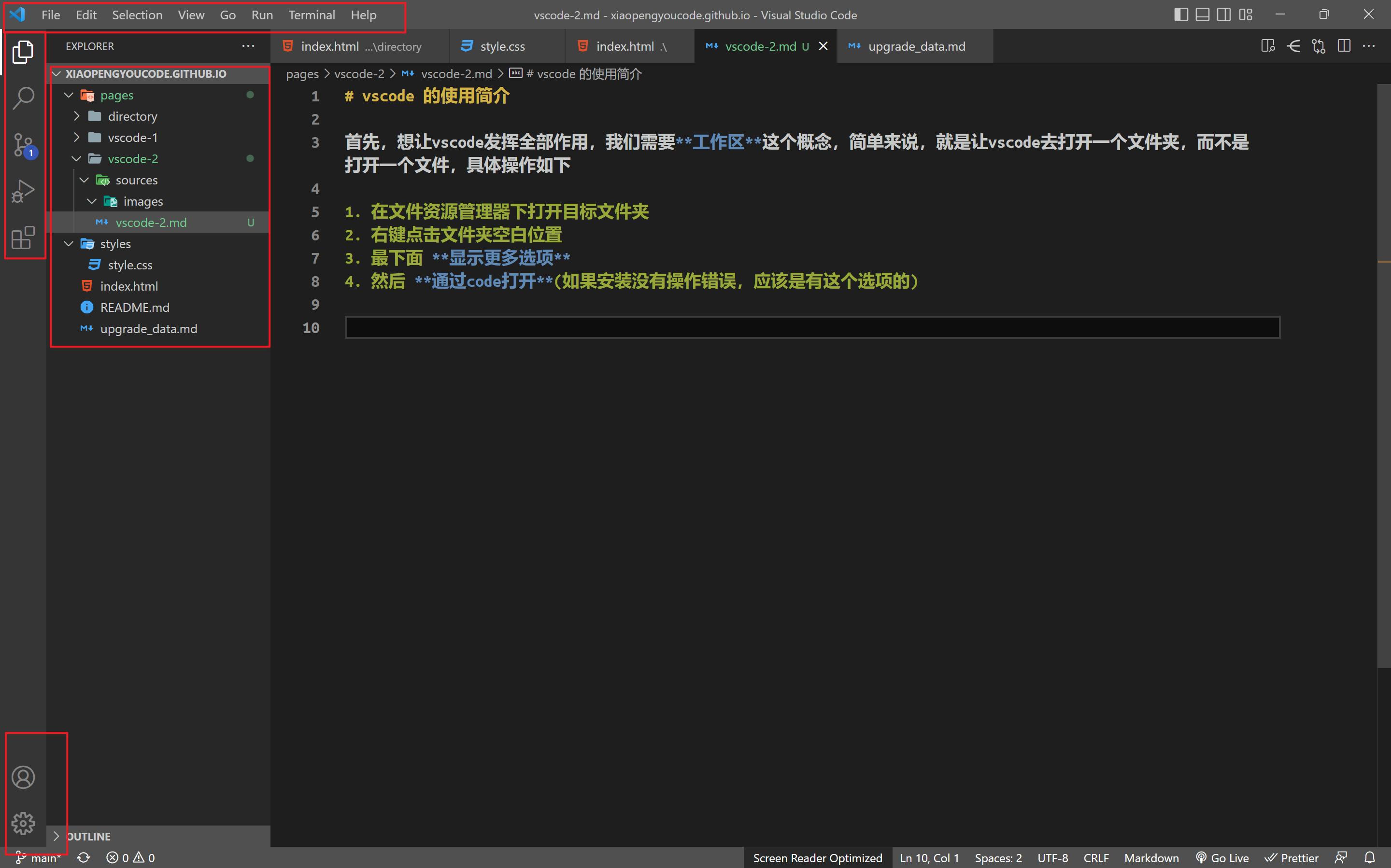Open the Explorer view in activity bar
Image resolution: width=1391 pixels, height=868 pixels.
point(23,52)
